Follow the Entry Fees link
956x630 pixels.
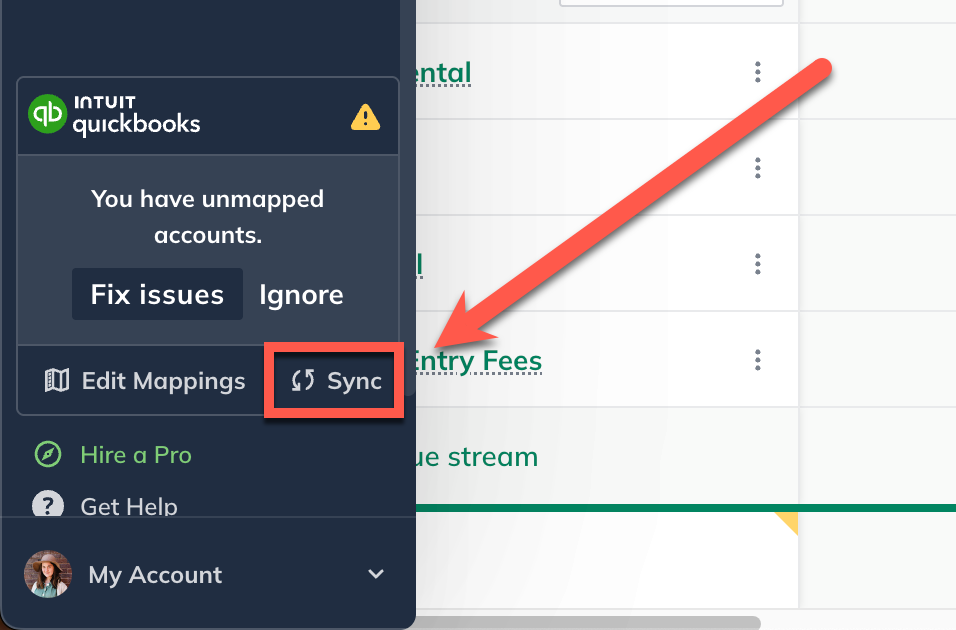click(483, 361)
